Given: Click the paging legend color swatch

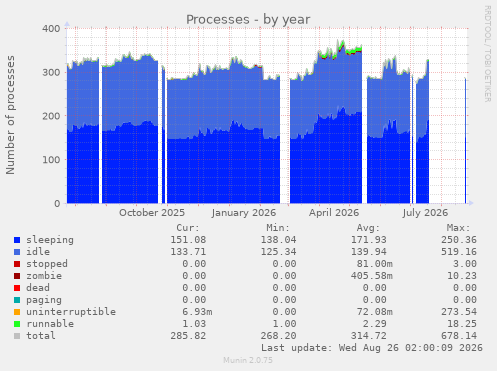Looking at the screenshot, I should [x=17, y=300].
